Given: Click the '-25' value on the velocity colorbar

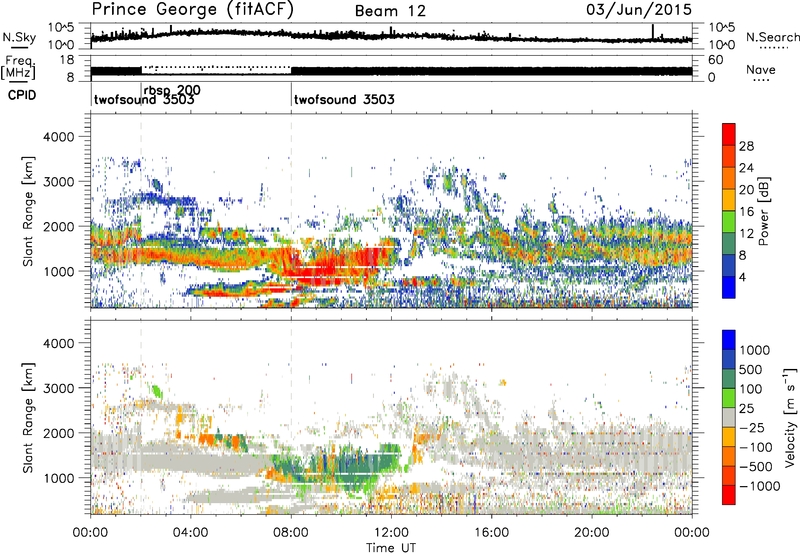Looking at the screenshot, I should click(x=751, y=427).
